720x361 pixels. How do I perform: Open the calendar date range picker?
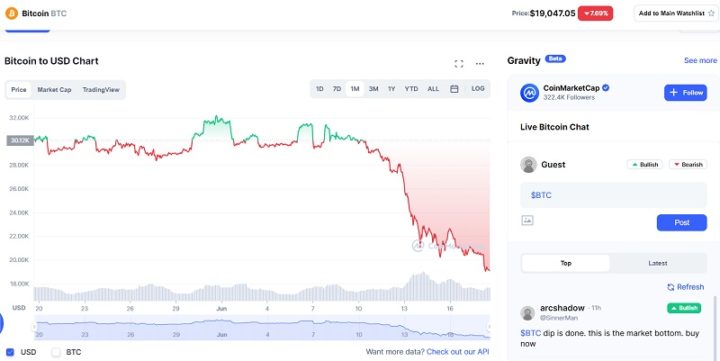point(454,89)
